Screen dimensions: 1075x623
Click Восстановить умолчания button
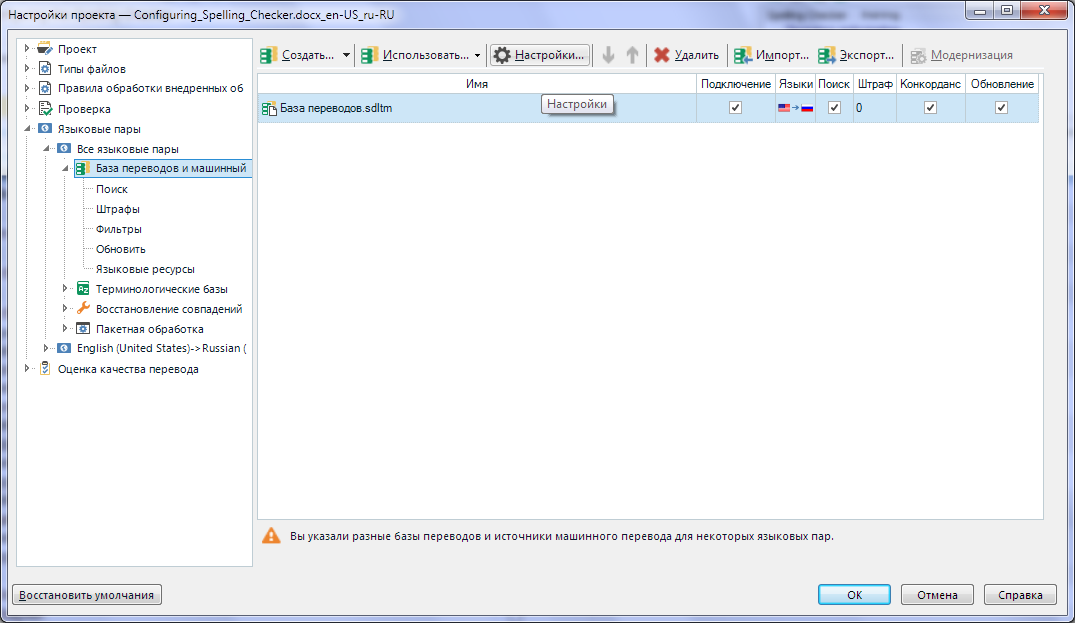[87, 594]
